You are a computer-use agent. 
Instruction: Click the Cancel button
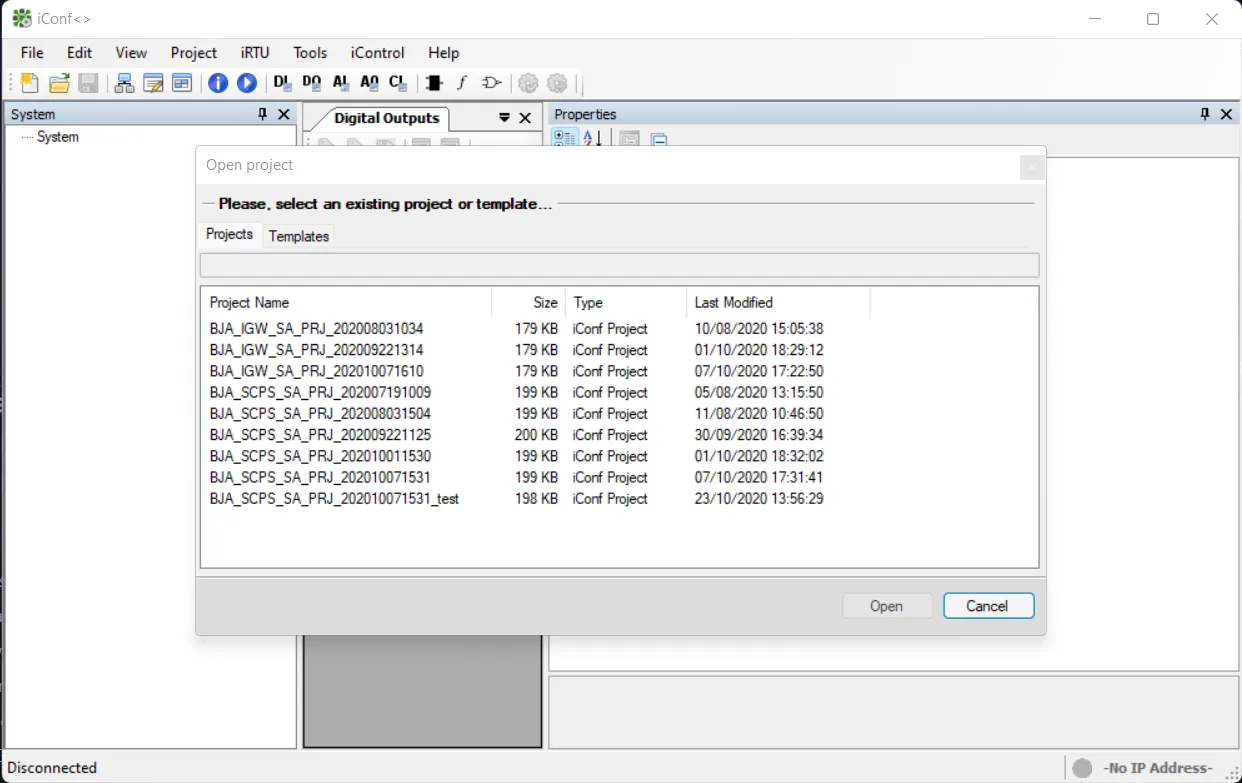(x=988, y=606)
